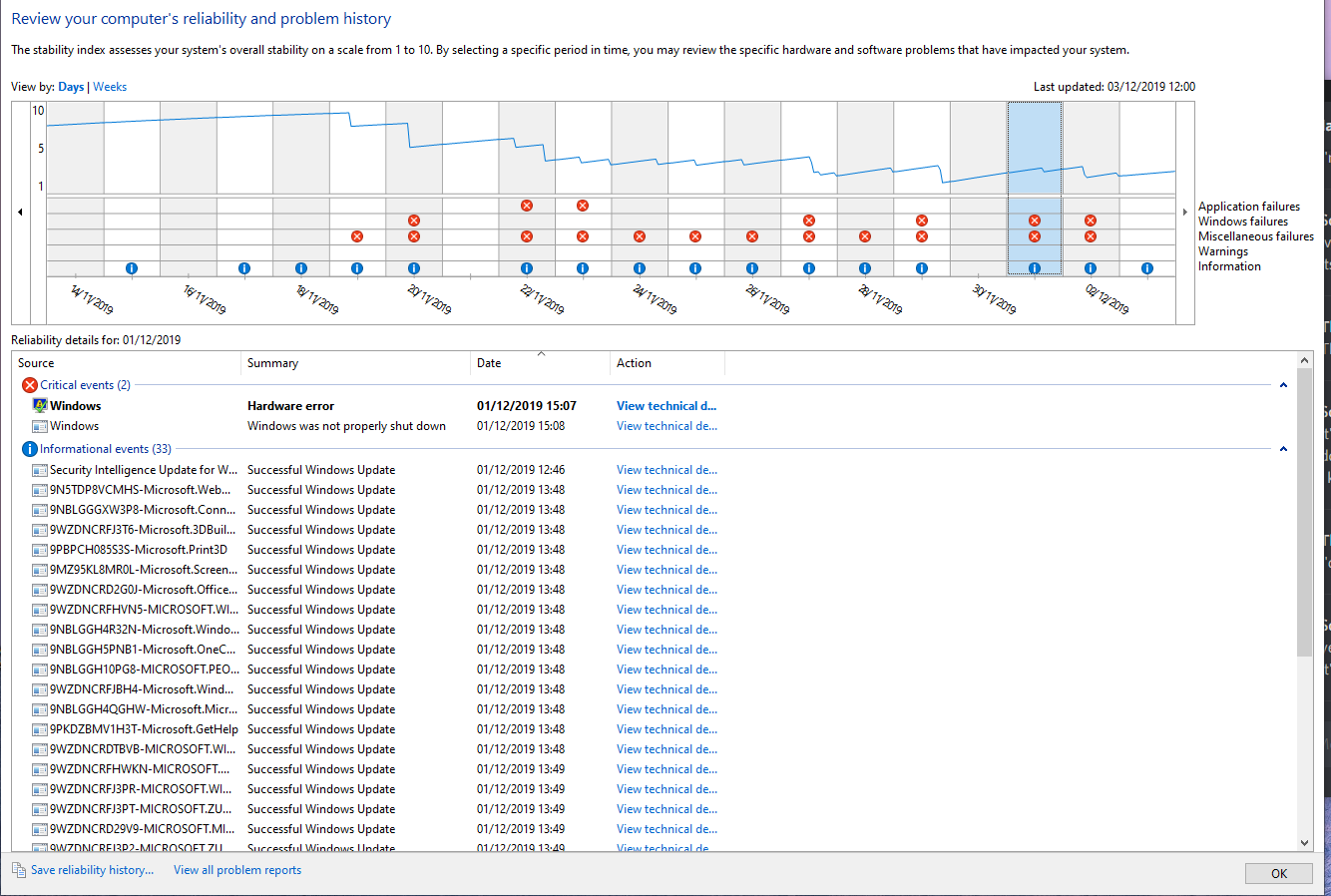View technical details for improper shutdown event
1331x896 pixels.
point(666,426)
